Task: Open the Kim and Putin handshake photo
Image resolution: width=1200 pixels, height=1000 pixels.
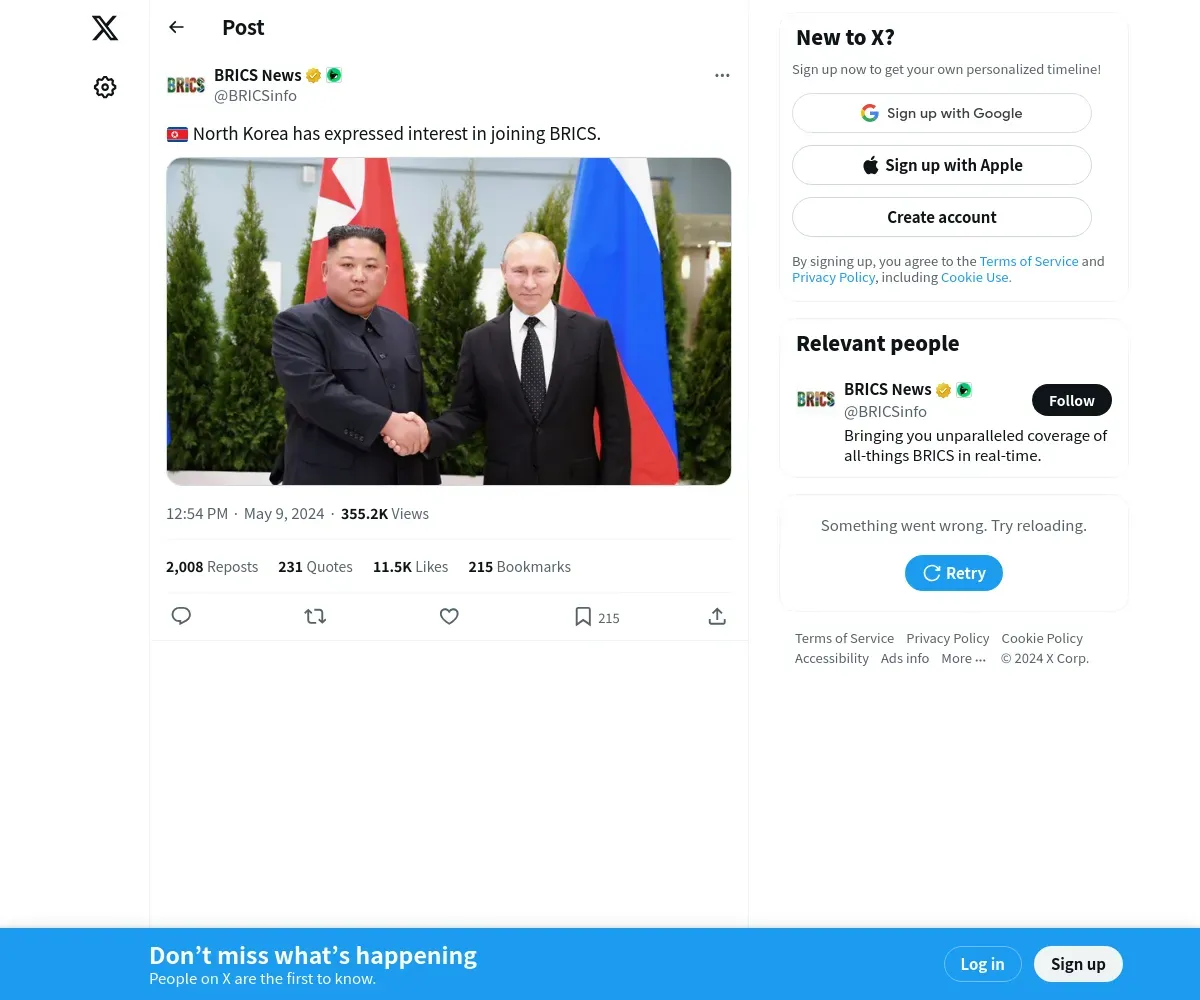Action: (x=449, y=321)
